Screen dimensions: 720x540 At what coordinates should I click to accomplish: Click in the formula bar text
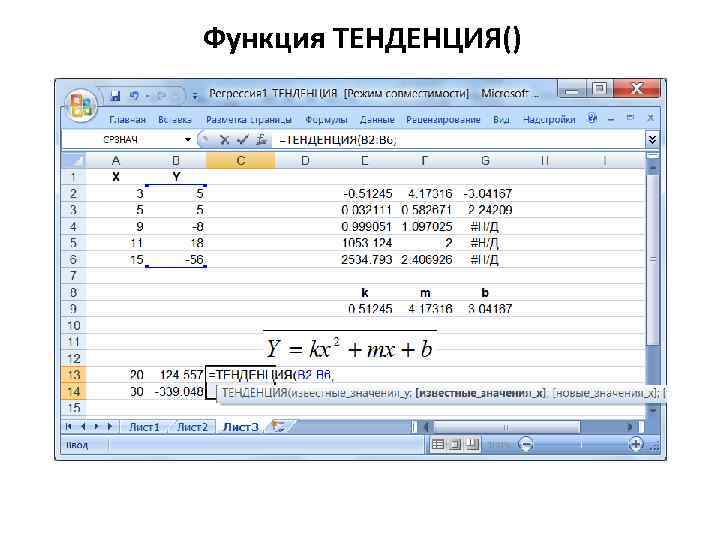458,140
